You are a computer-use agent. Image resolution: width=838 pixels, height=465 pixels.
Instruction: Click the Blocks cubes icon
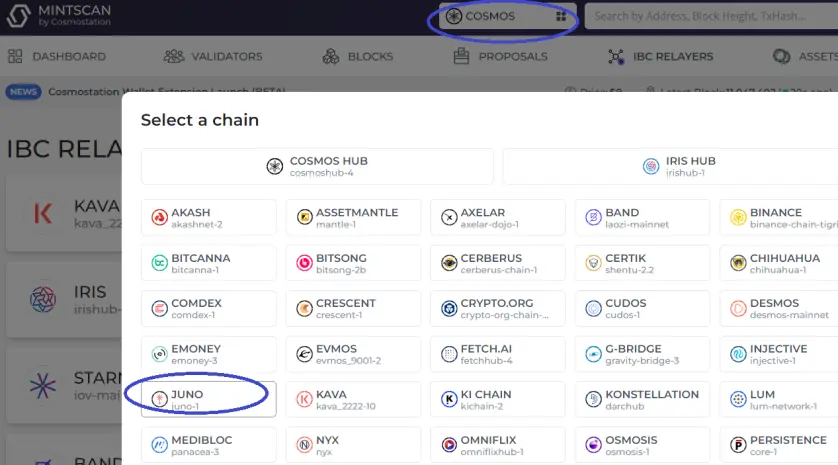tap(331, 56)
